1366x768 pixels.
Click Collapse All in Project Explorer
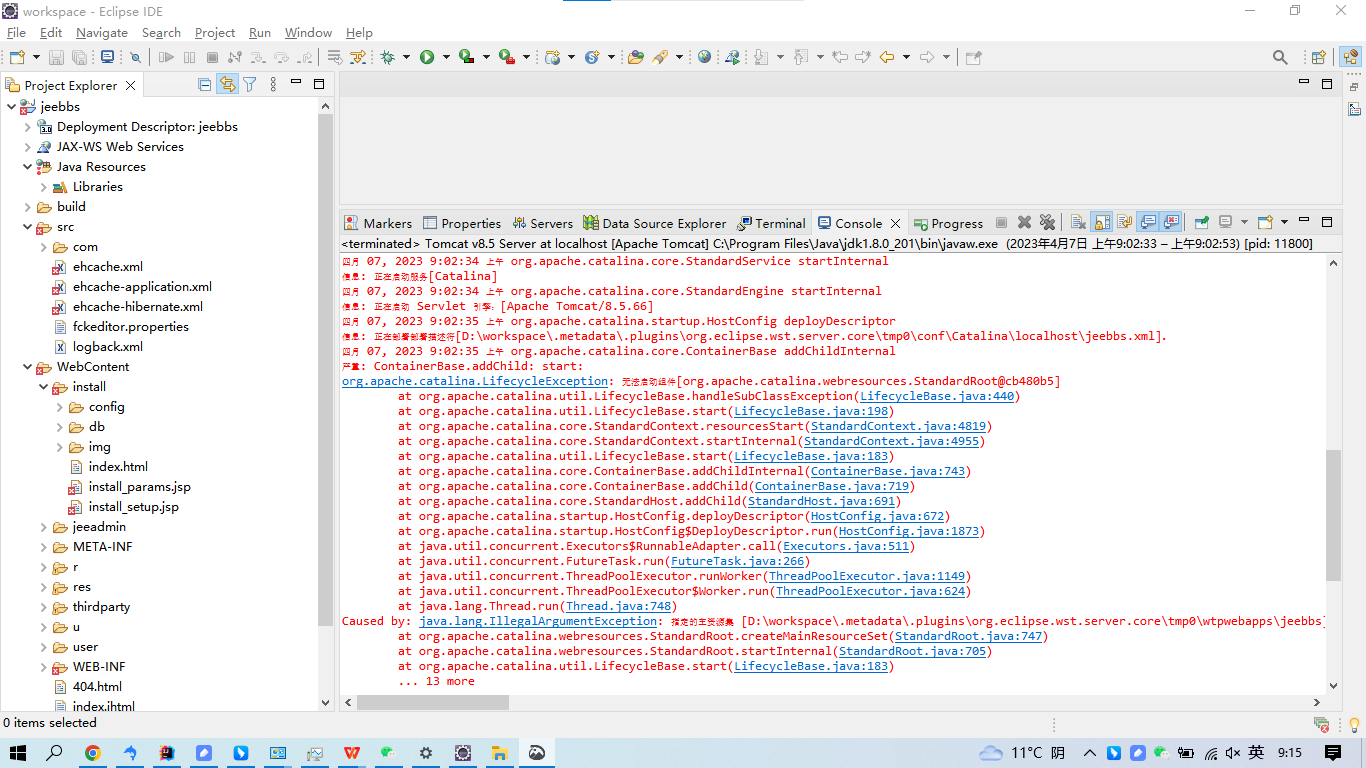point(205,85)
